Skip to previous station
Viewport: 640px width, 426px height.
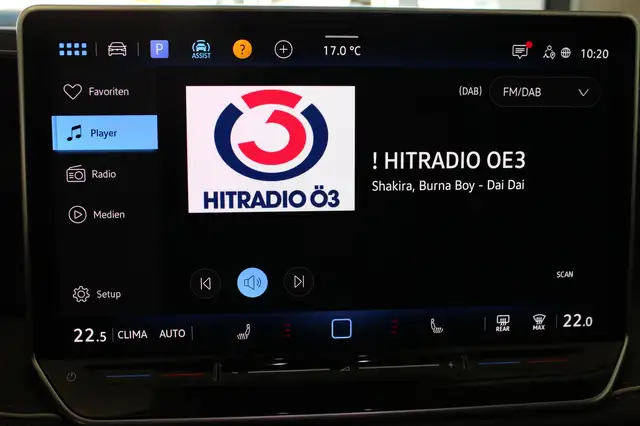click(x=206, y=283)
